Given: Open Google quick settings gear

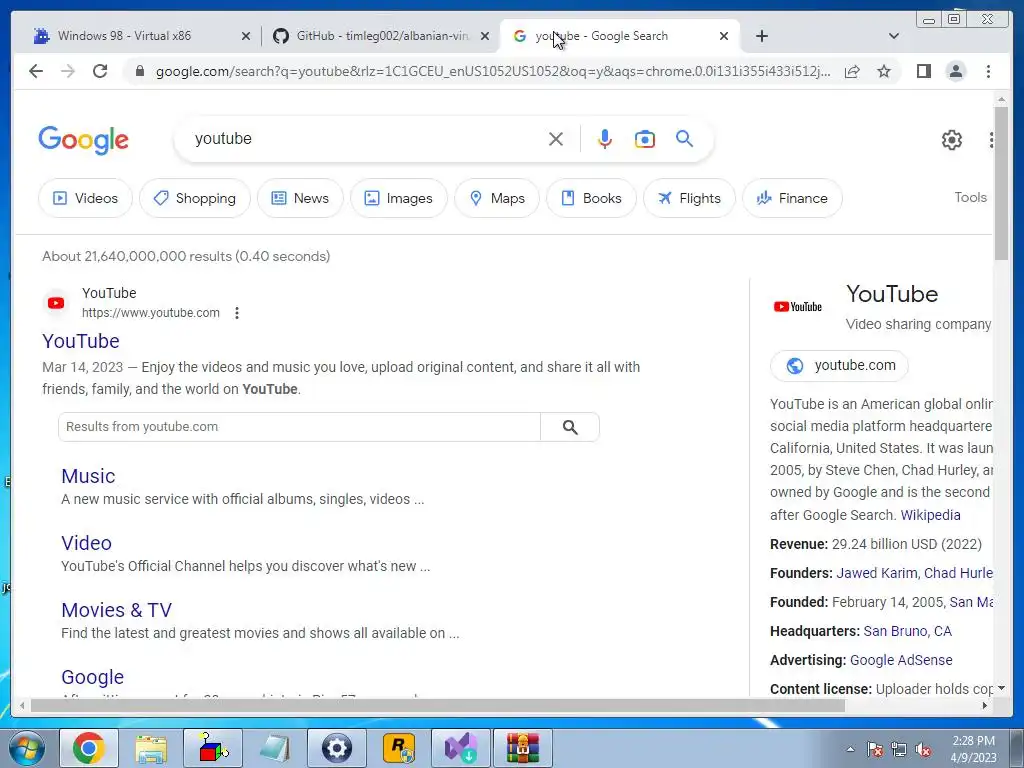Looking at the screenshot, I should [x=952, y=140].
